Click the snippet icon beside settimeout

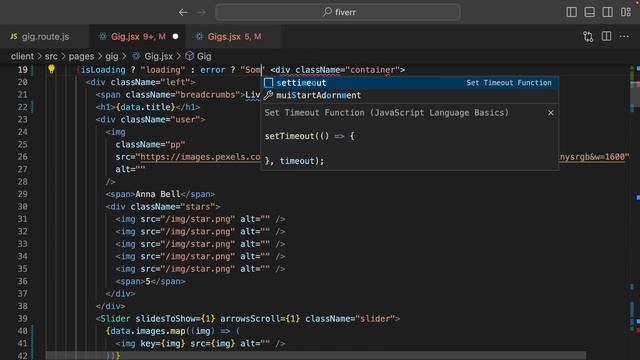(268, 83)
